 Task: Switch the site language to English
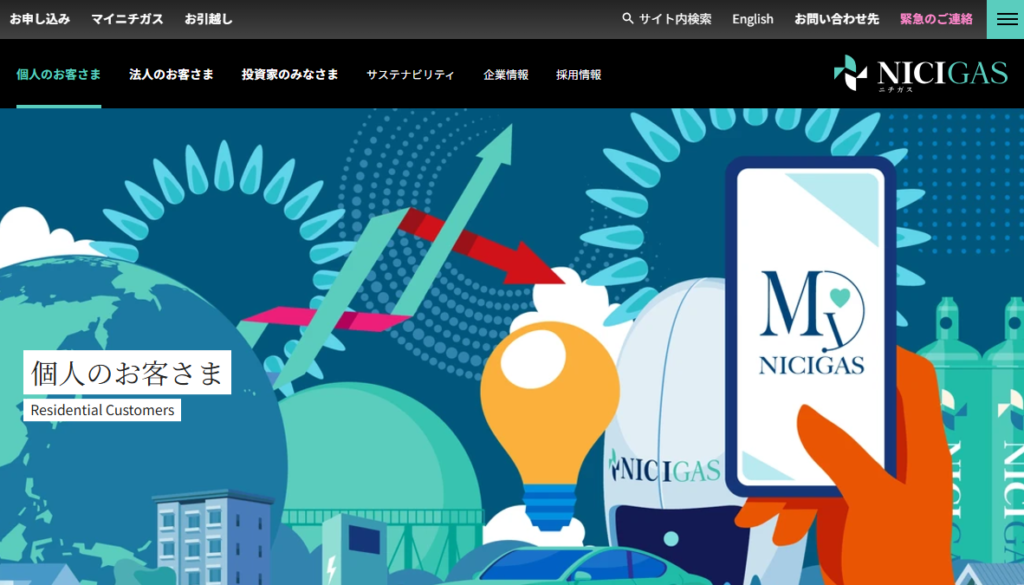click(752, 19)
